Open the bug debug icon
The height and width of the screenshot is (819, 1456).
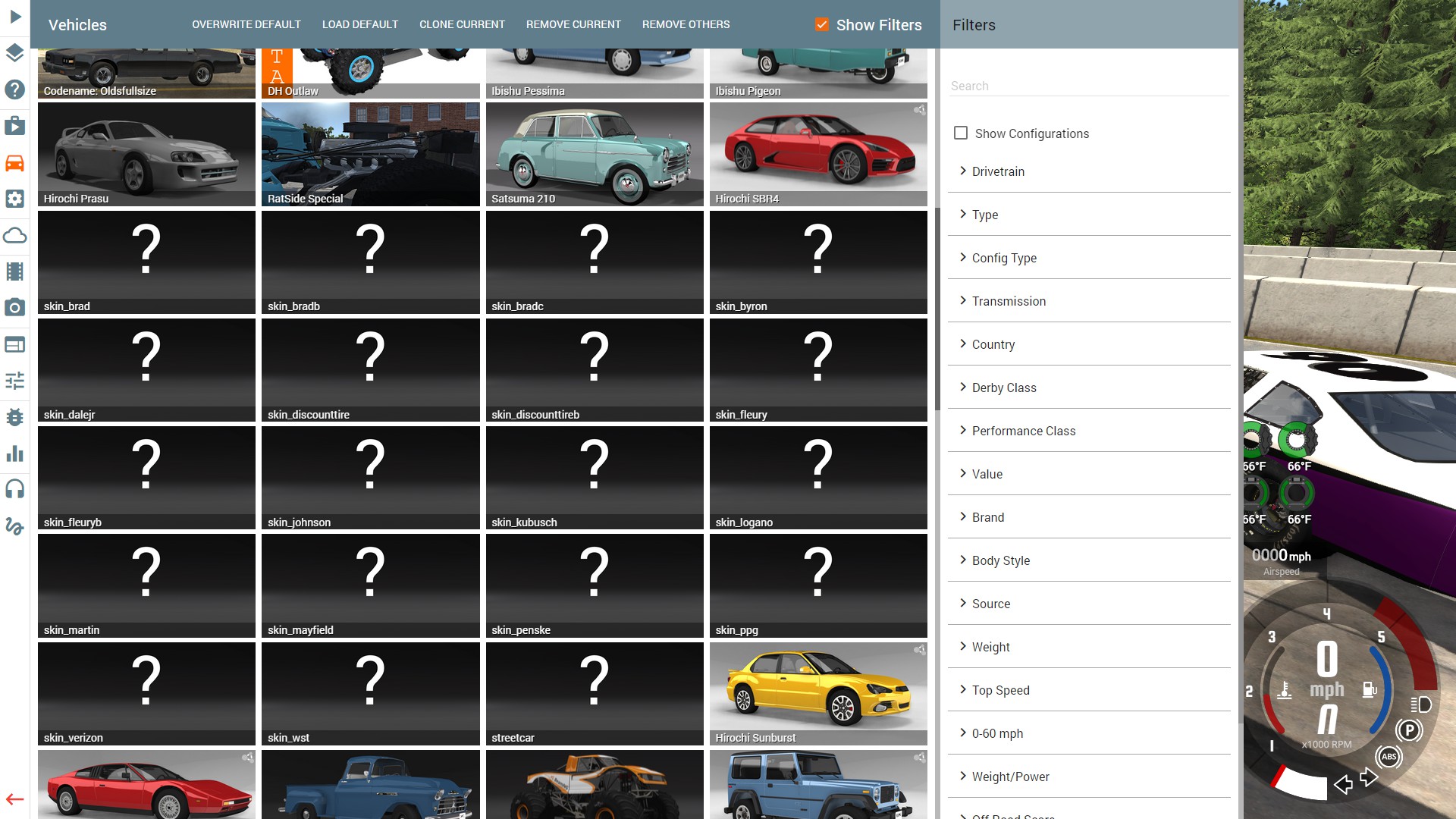pos(14,417)
